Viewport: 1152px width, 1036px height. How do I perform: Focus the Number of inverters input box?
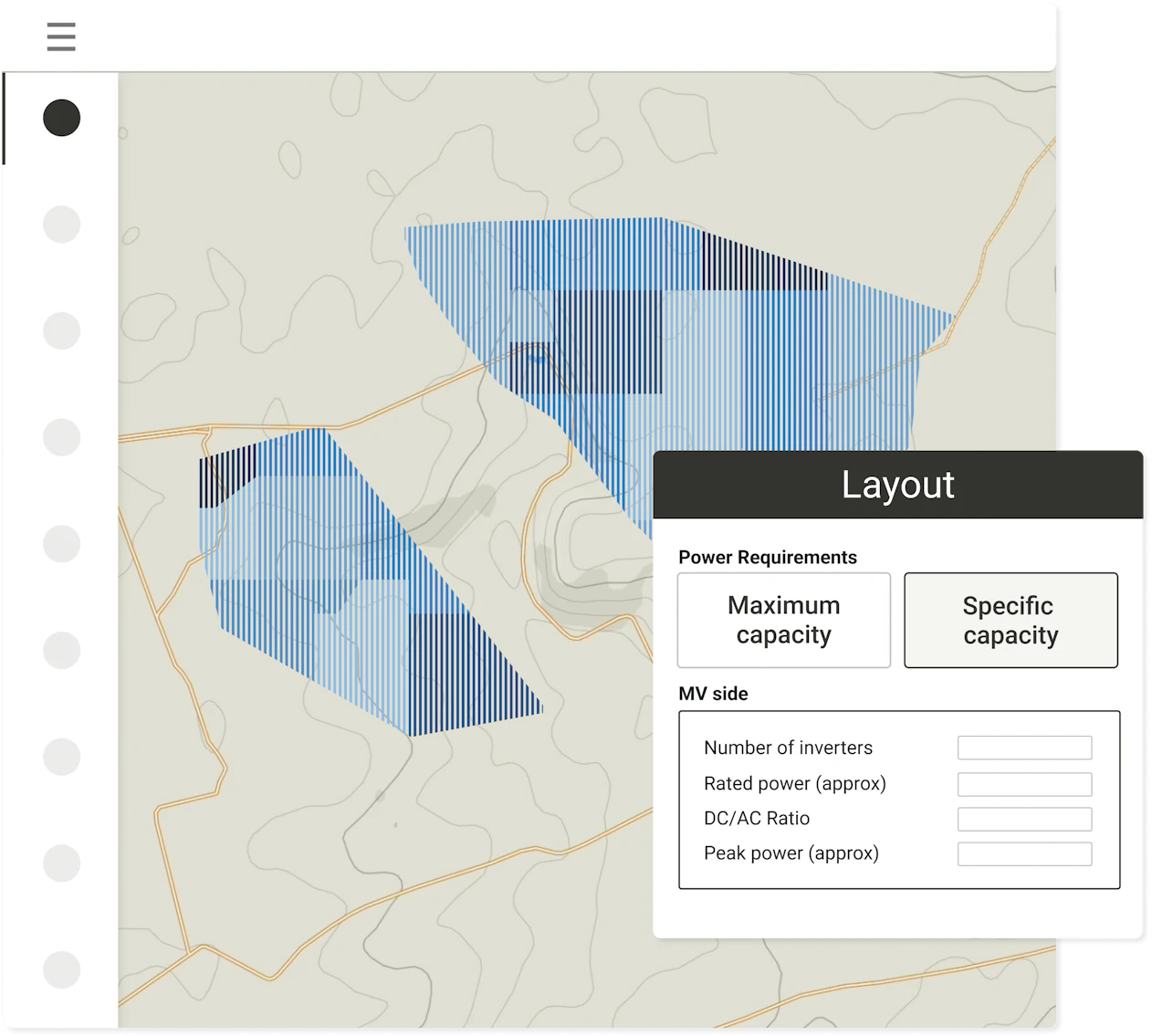tap(1024, 748)
